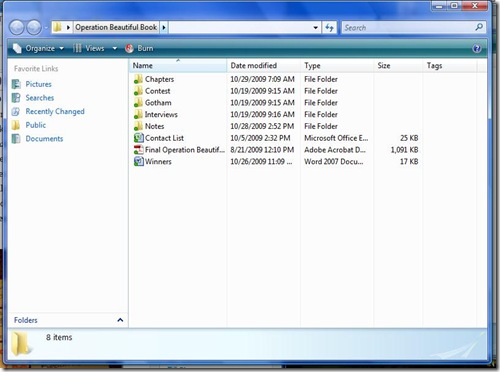Select the Winners Word document icon

pyautogui.click(x=138, y=161)
